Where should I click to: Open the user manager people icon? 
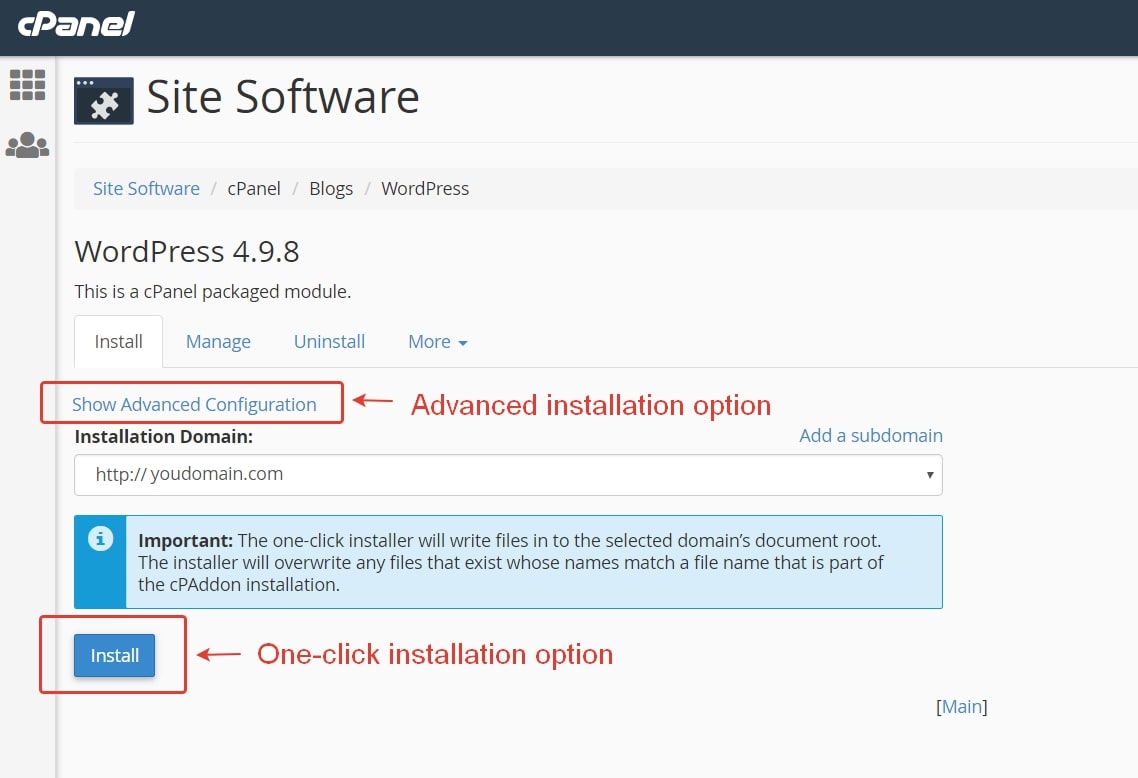(28, 145)
